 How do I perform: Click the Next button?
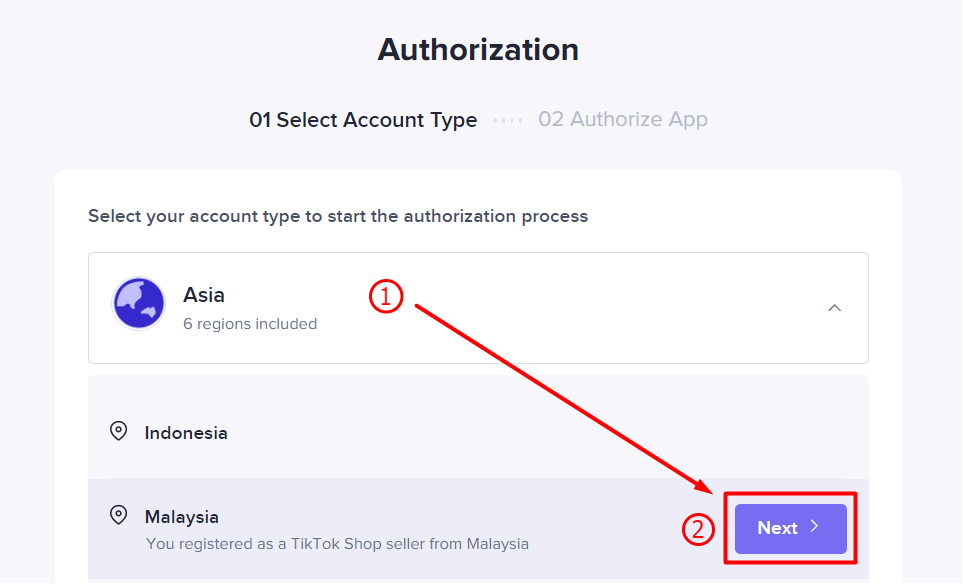[x=790, y=529]
